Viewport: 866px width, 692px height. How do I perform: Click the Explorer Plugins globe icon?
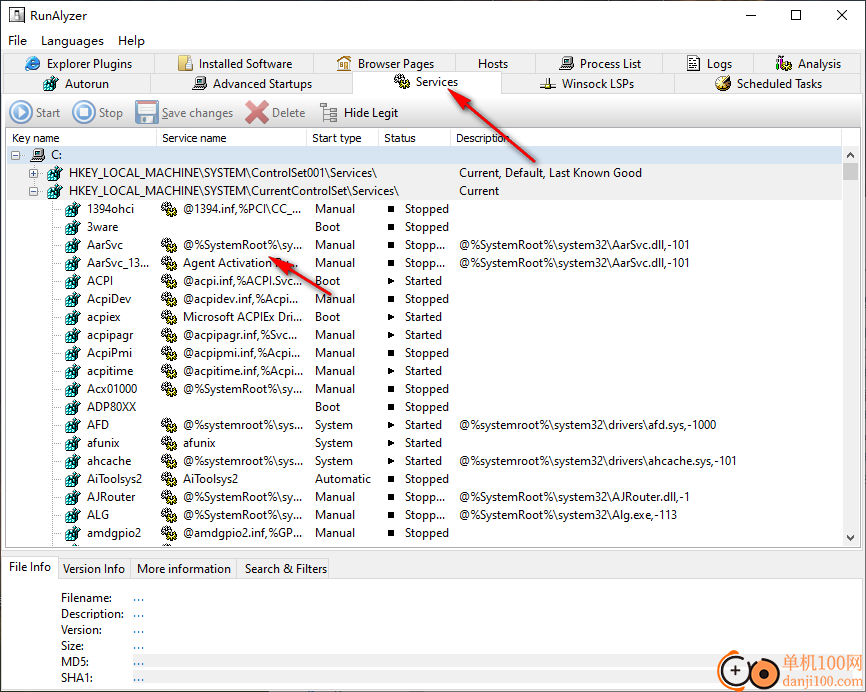tap(33, 64)
